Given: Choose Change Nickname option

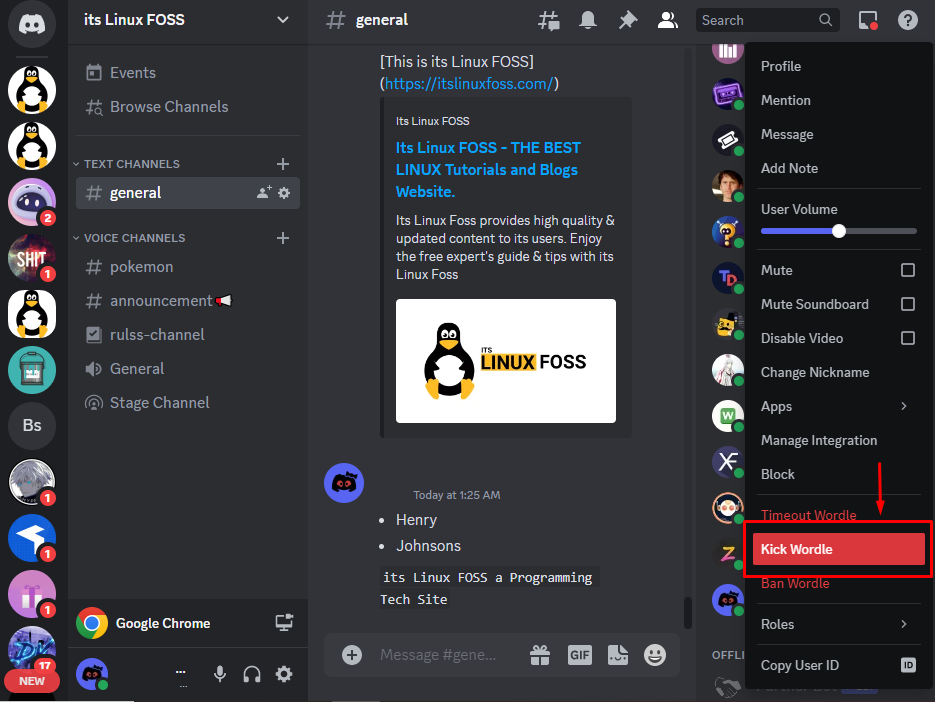Looking at the screenshot, I should tap(838, 372).
